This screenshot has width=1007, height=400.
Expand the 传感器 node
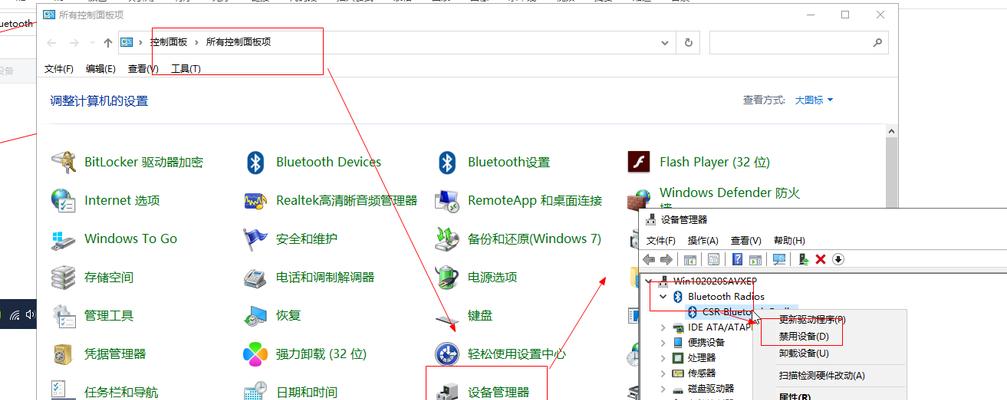click(x=663, y=373)
